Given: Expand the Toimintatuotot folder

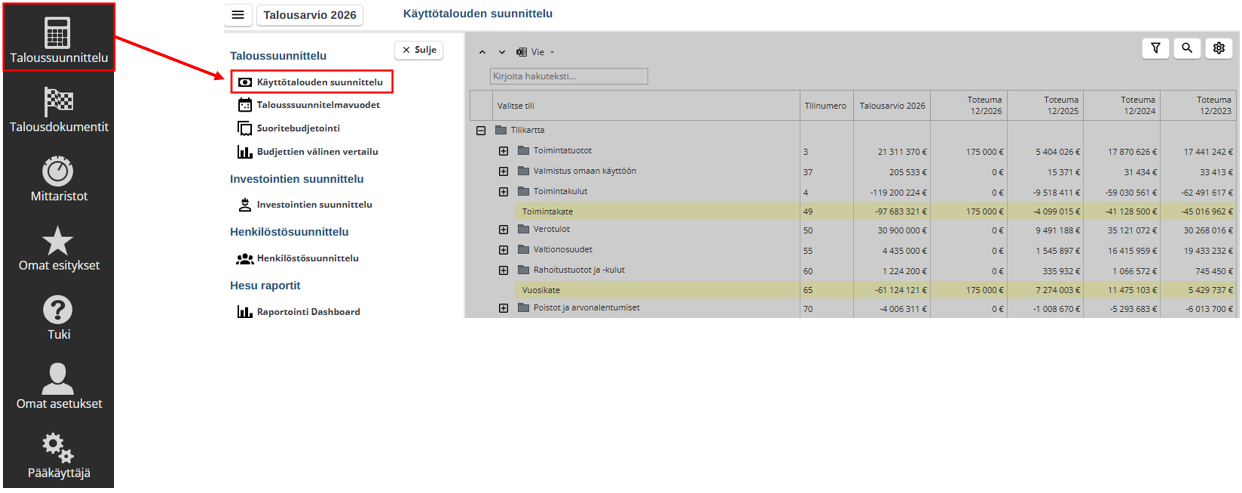Looking at the screenshot, I should [x=504, y=151].
